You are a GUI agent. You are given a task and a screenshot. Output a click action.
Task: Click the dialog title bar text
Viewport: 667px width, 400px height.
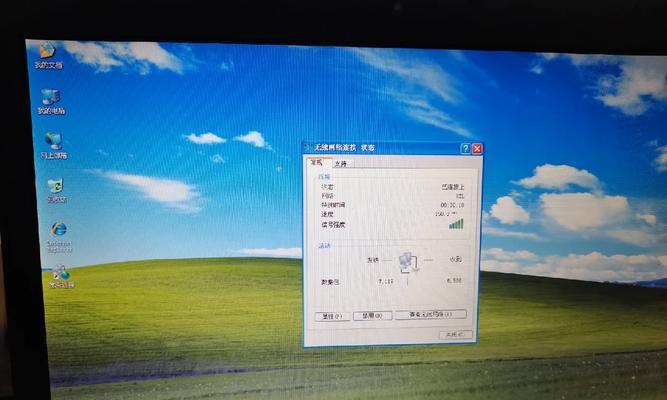344,148
